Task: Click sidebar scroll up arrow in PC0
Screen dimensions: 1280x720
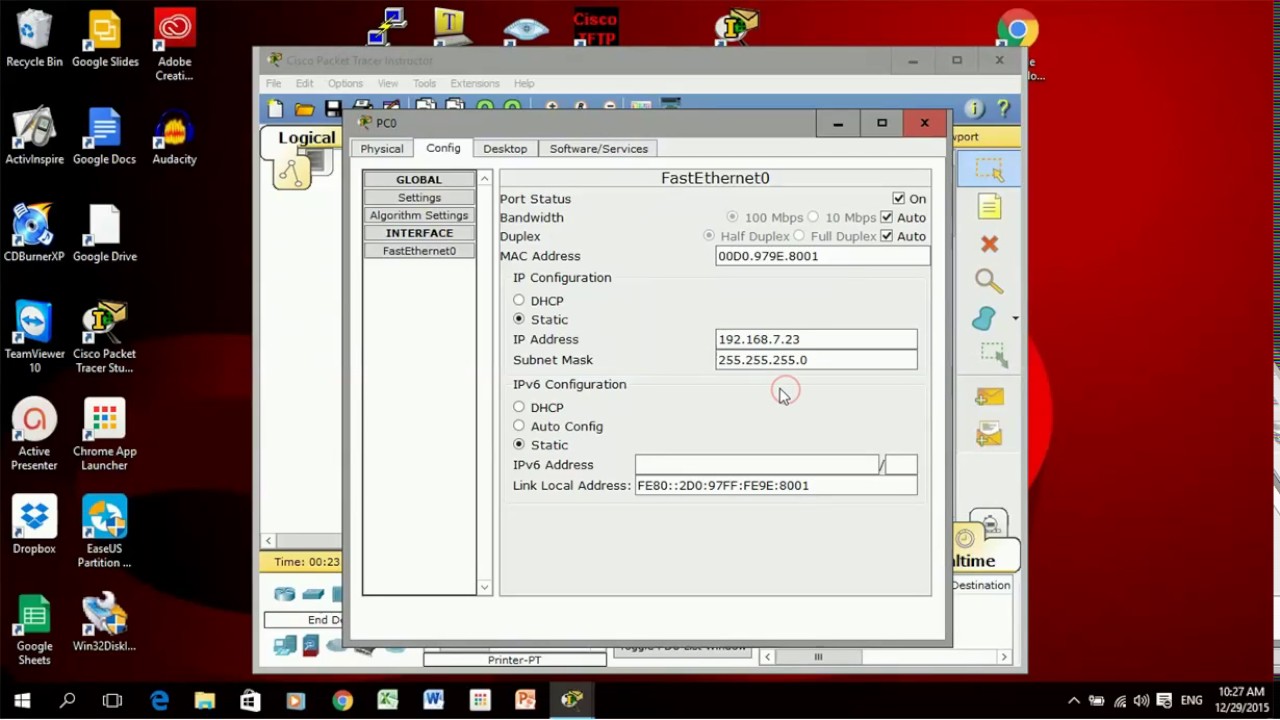Action: click(x=485, y=179)
